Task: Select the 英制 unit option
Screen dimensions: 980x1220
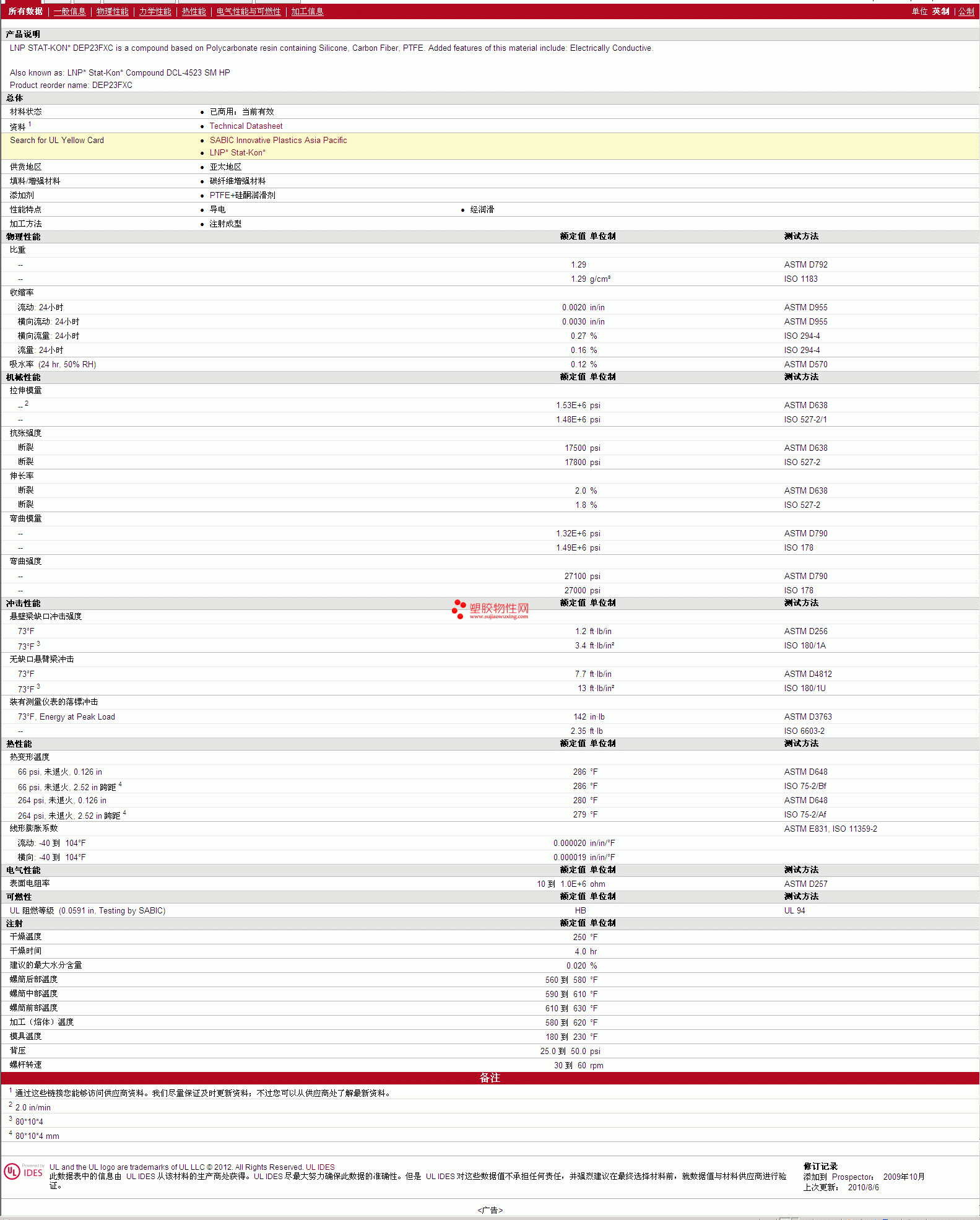Action: coord(940,12)
